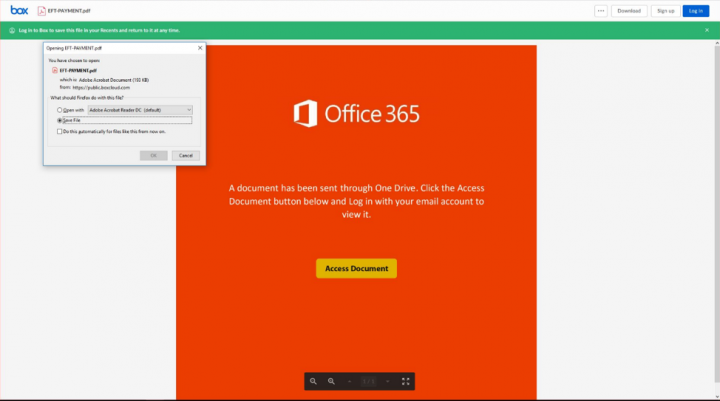Screen dimensions: 720x401
Task: Select the Save File radio option
Action: pos(59,120)
